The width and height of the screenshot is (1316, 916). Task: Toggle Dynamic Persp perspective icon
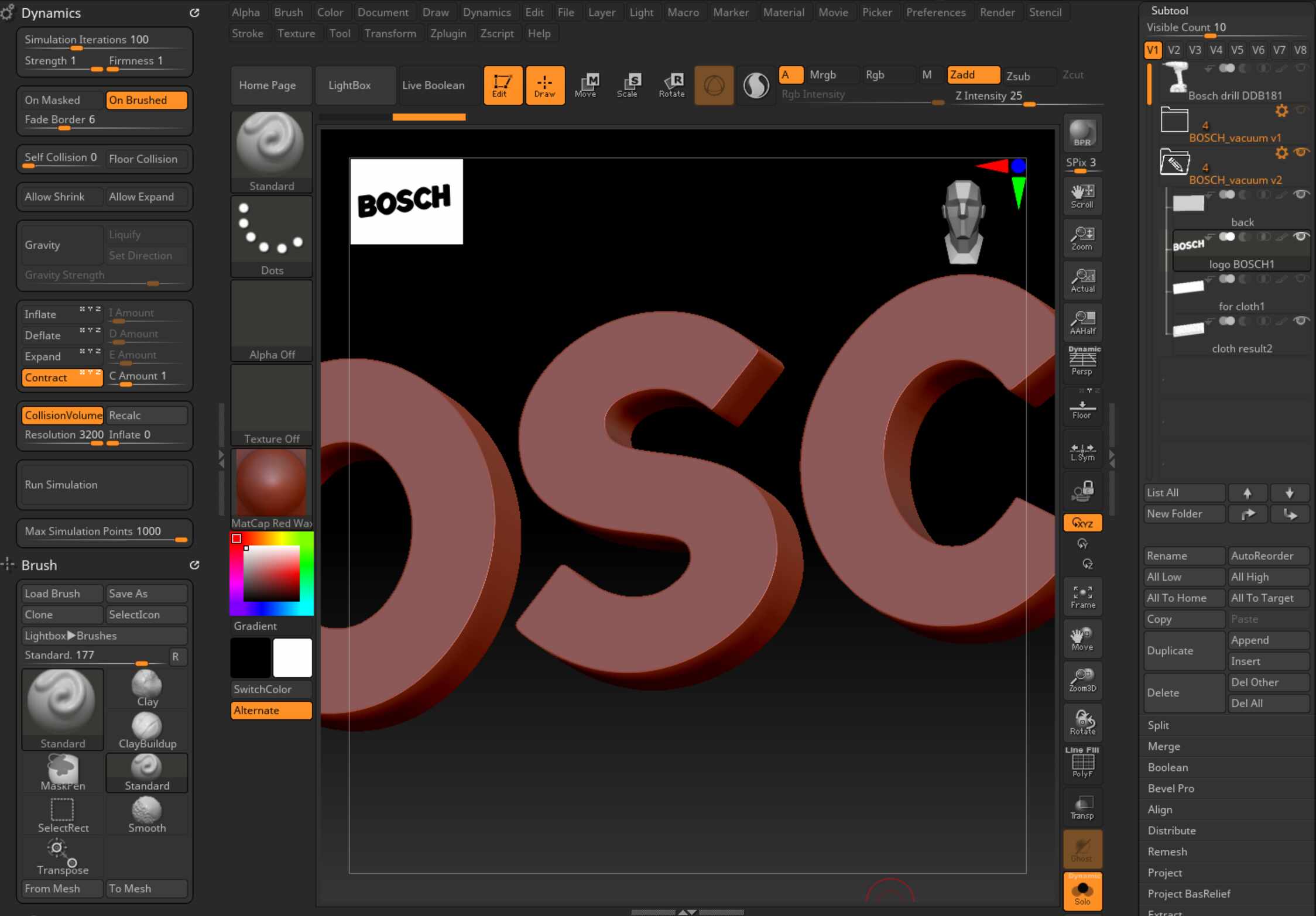1082,361
